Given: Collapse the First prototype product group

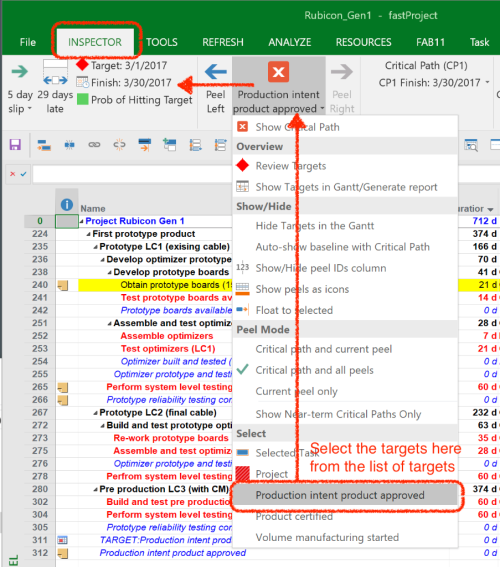Looking at the screenshot, I should [x=89, y=234].
